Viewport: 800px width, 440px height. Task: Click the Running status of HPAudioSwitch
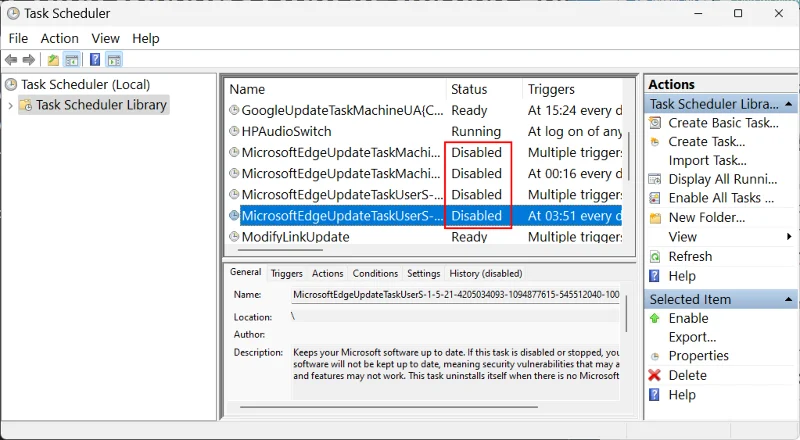[x=476, y=132]
